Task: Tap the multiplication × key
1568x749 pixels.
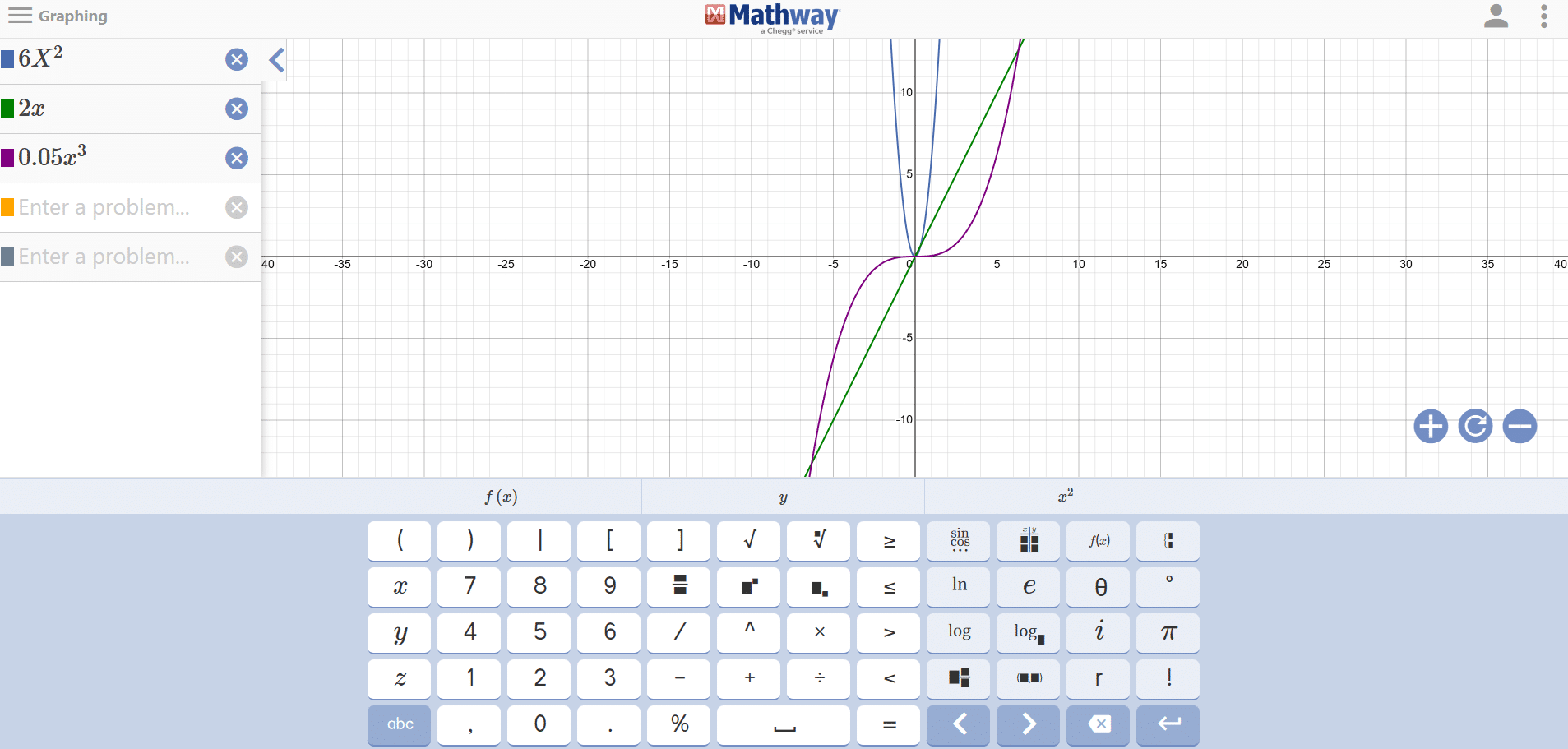Action: coord(820,632)
